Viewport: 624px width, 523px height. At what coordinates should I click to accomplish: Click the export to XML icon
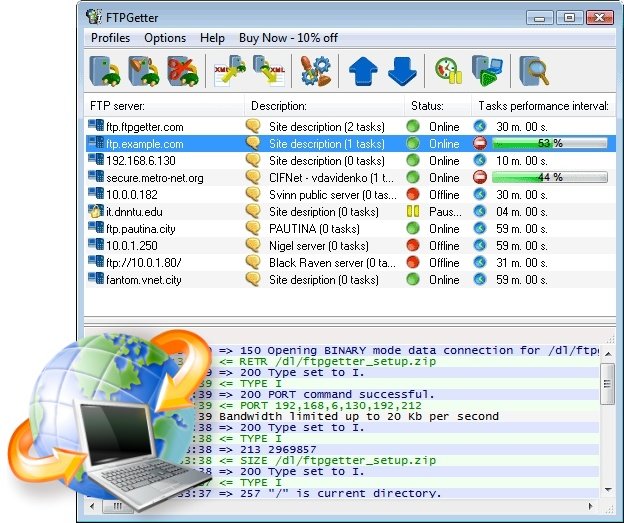(x=269, y=72)
